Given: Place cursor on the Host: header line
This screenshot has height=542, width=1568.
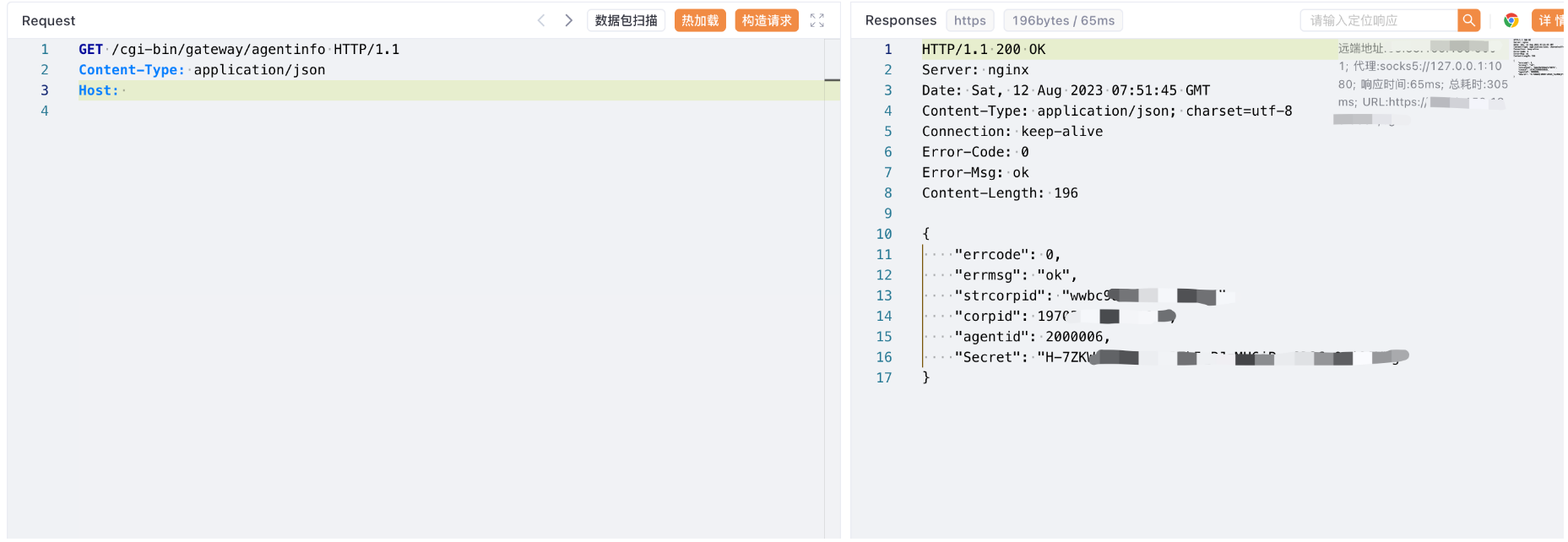Looking at the screenshot, I should click(x=253, y=90).
